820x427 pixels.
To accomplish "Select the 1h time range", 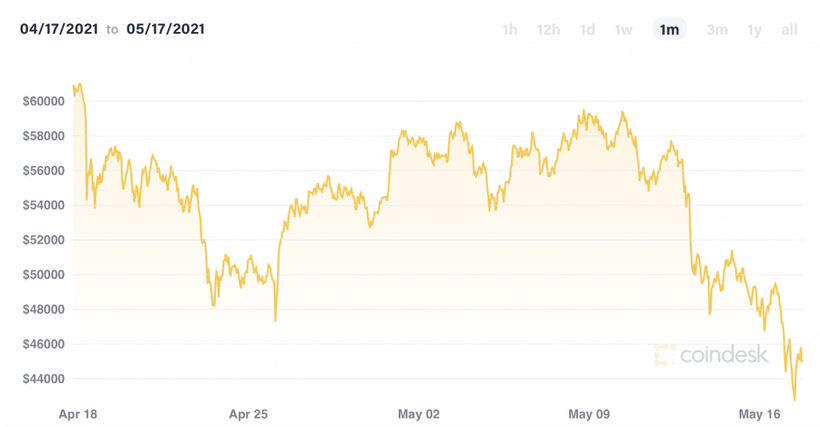I will click(510, 30).
